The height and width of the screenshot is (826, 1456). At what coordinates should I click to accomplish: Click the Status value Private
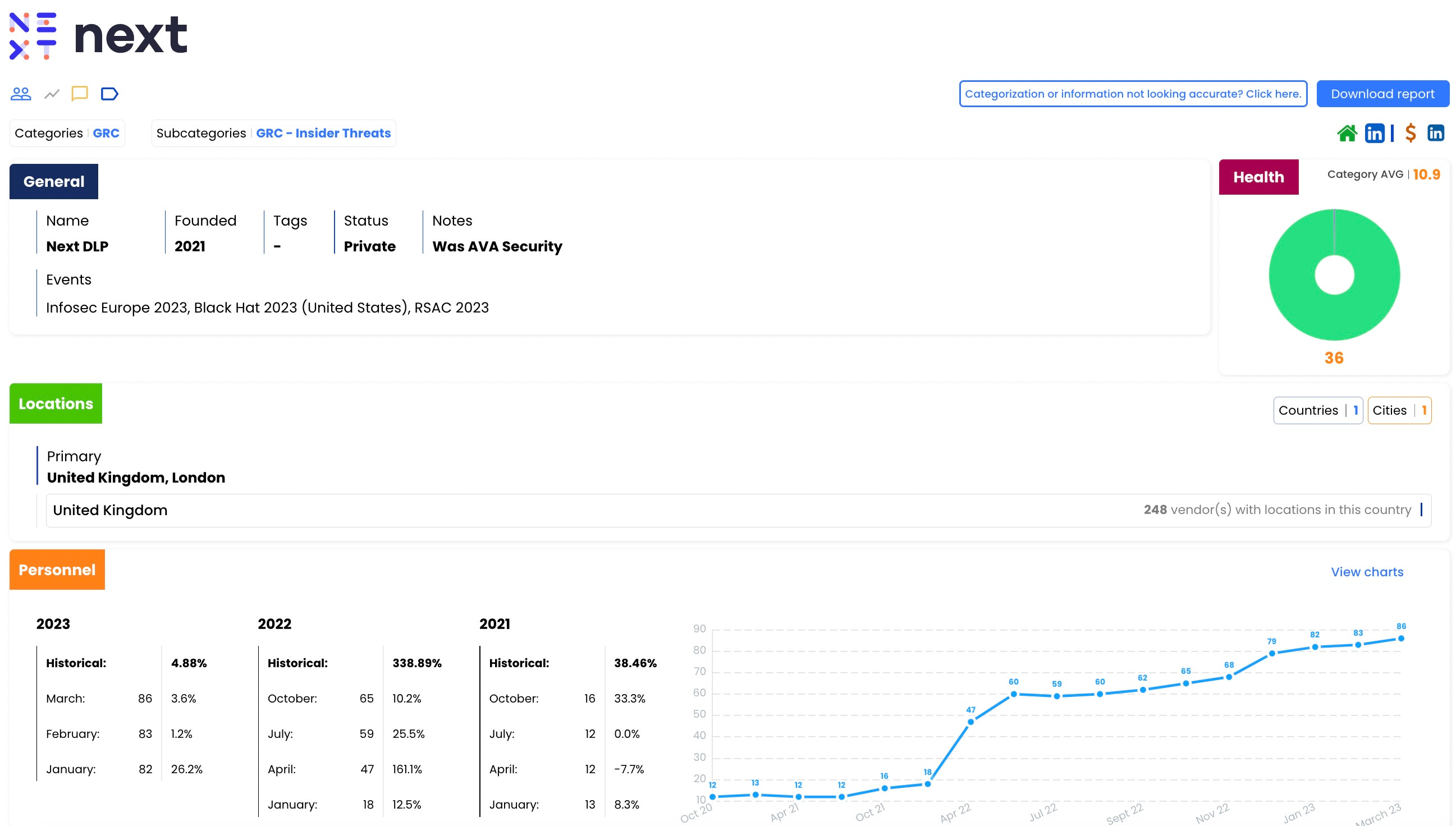[369, 246]
